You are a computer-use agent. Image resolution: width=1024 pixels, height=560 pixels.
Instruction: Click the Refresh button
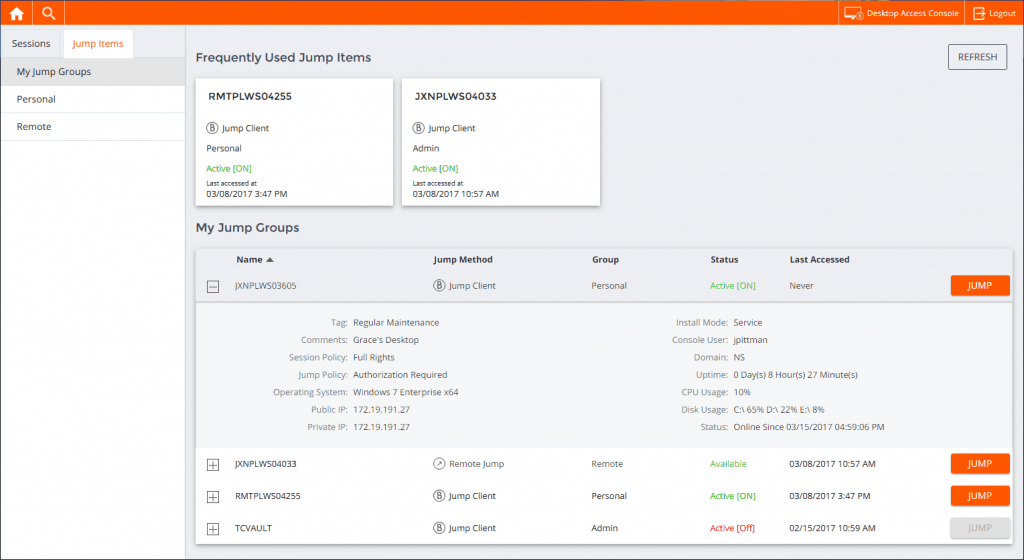[x=977, y=57]
